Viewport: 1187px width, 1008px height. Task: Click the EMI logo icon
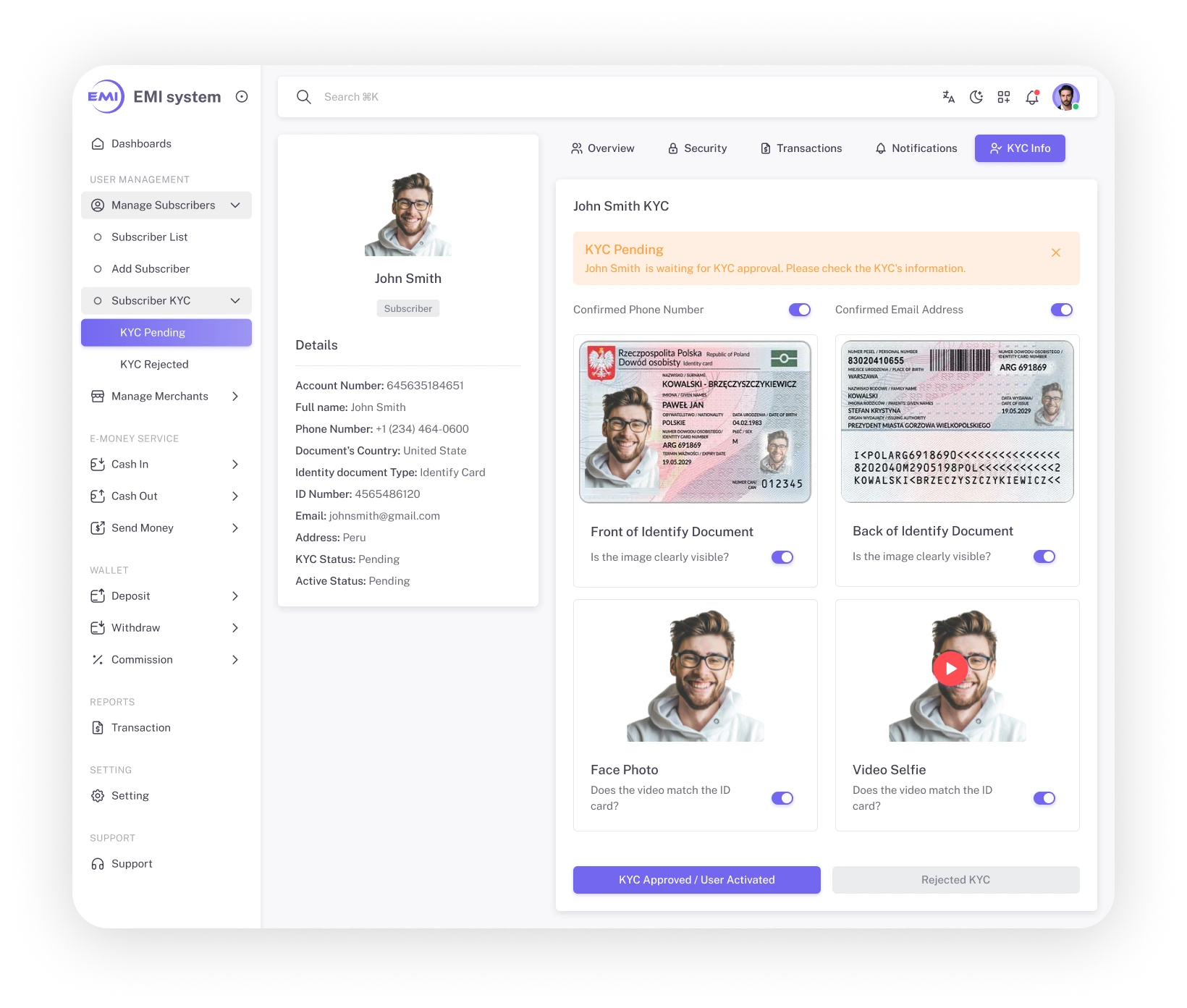(x=106, y=96)
